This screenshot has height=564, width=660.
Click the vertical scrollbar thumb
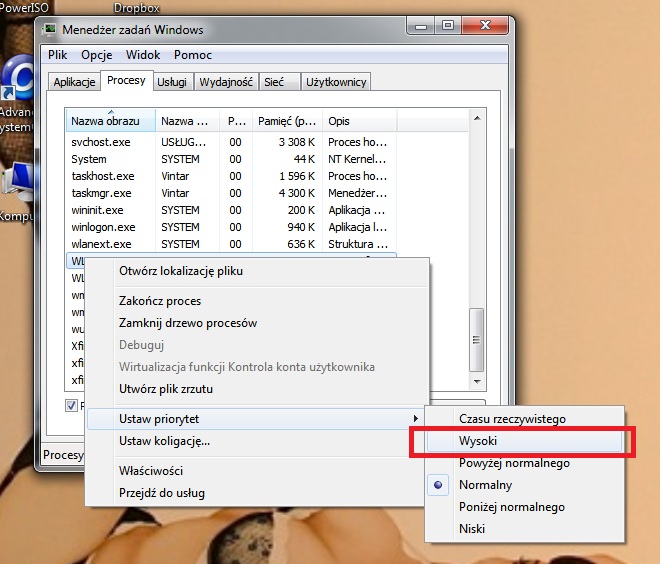pos(476,340)
